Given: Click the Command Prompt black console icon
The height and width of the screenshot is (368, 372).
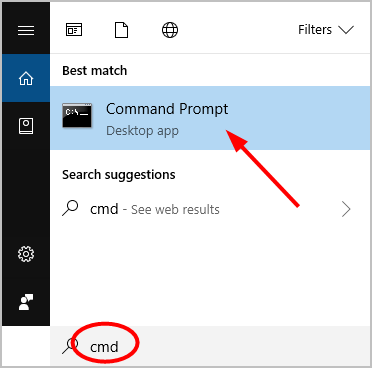Looking at the screenshot, I should 77,115.
